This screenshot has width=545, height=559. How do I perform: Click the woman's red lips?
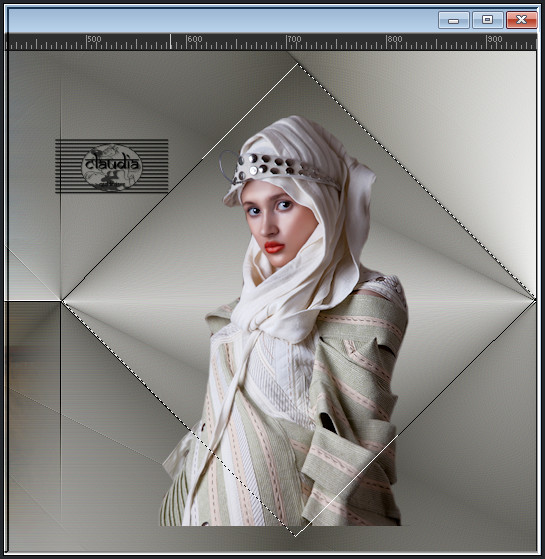pos(274,247)
